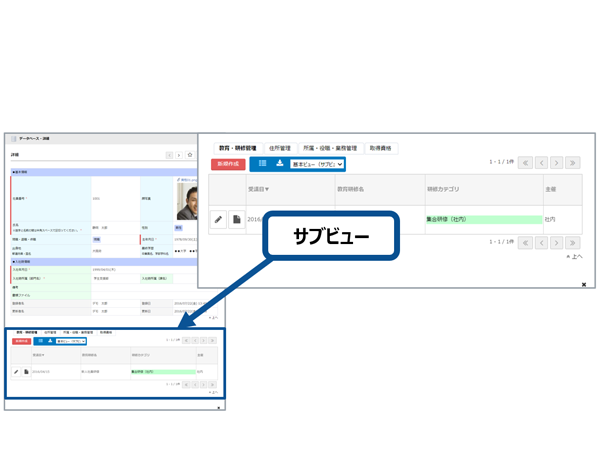Click download icon in small sub-view toolbar
Viewport: 600px width, 450px height.
(50, 341)
